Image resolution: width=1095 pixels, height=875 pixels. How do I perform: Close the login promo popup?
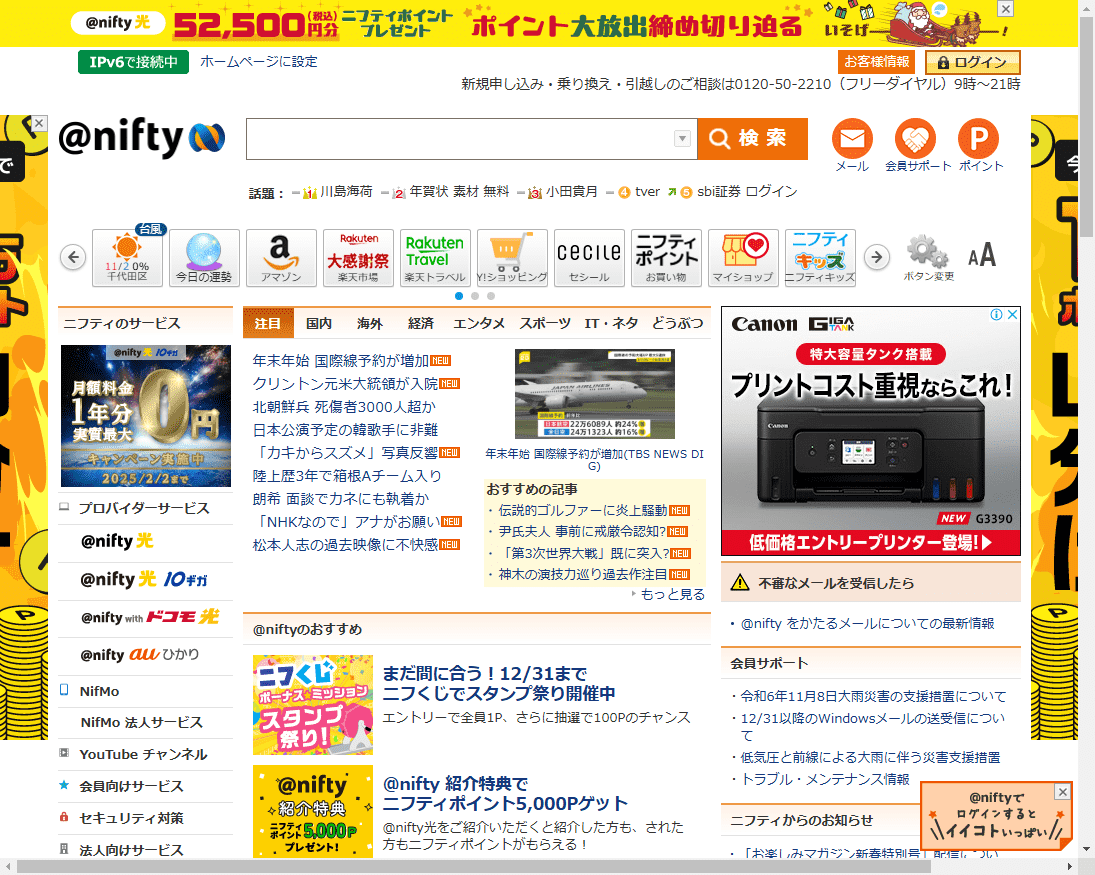[1062, 791]
